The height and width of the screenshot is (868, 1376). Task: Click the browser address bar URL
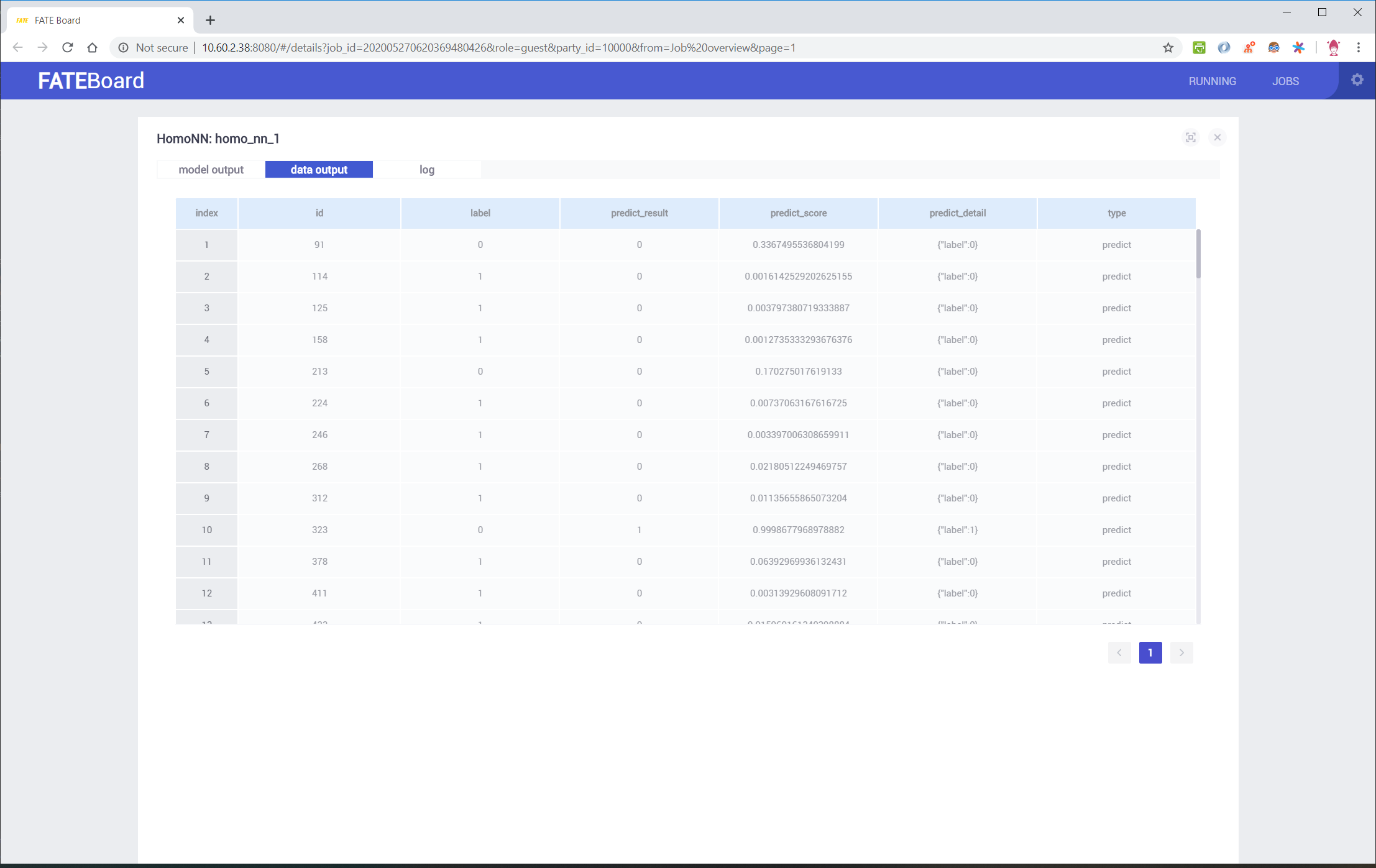497,48
